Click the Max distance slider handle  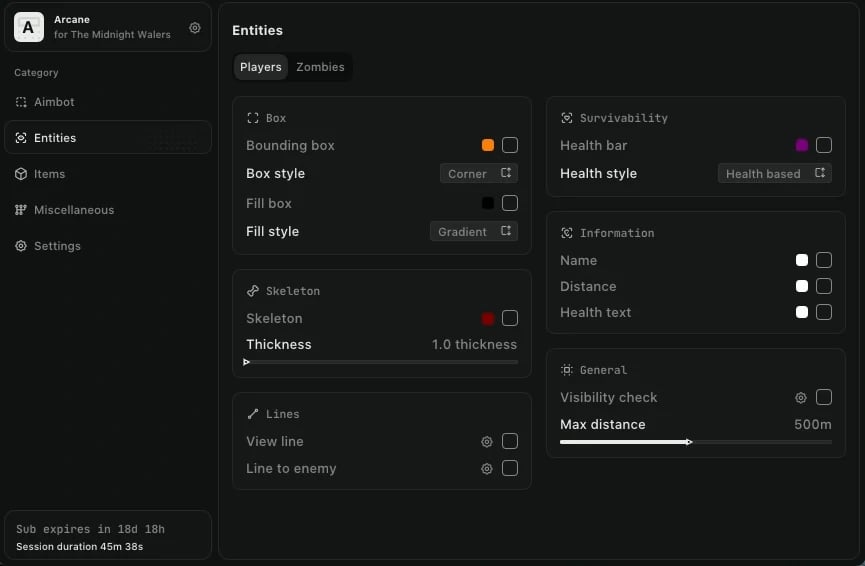(x=689, y=441)
